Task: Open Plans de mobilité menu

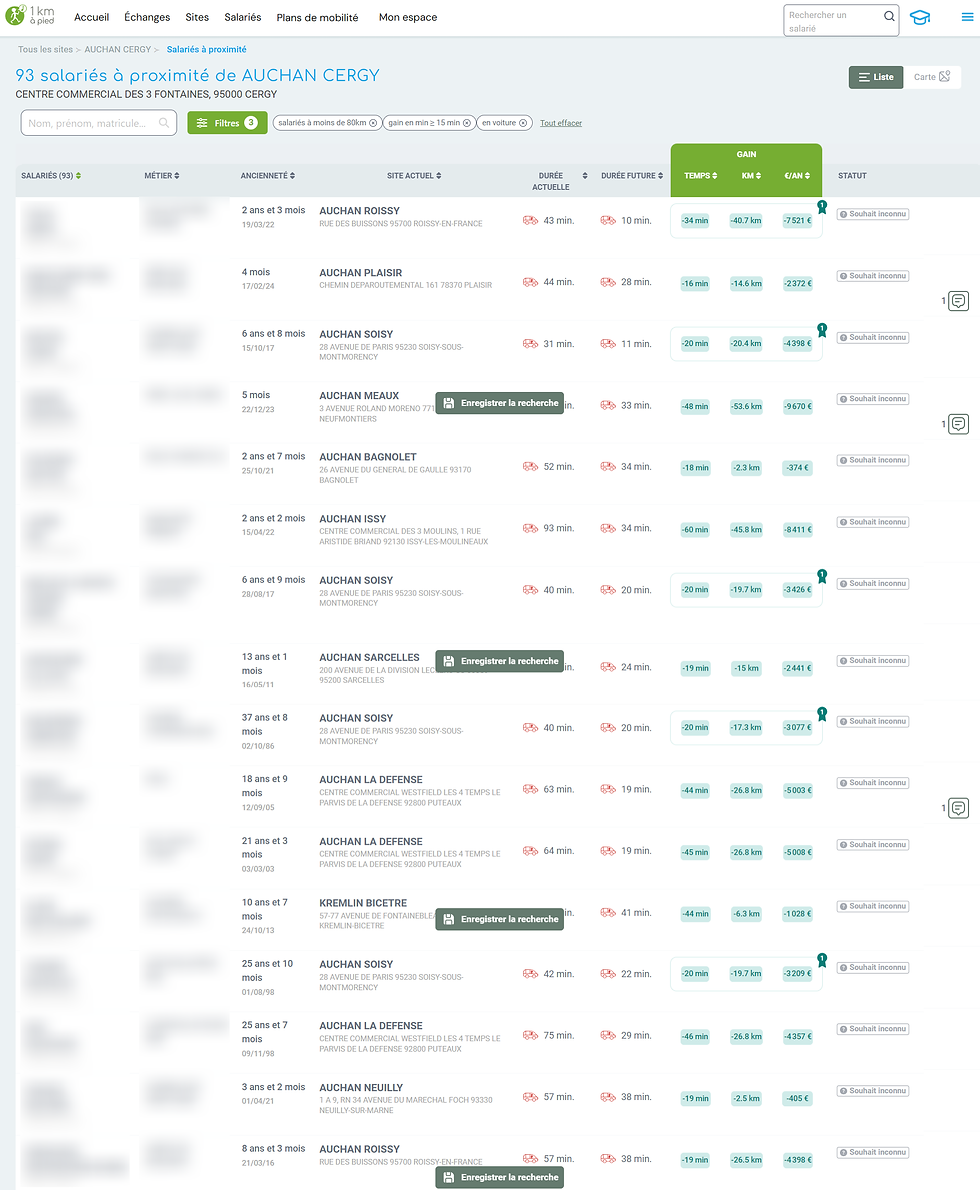Action: point(317,17)
